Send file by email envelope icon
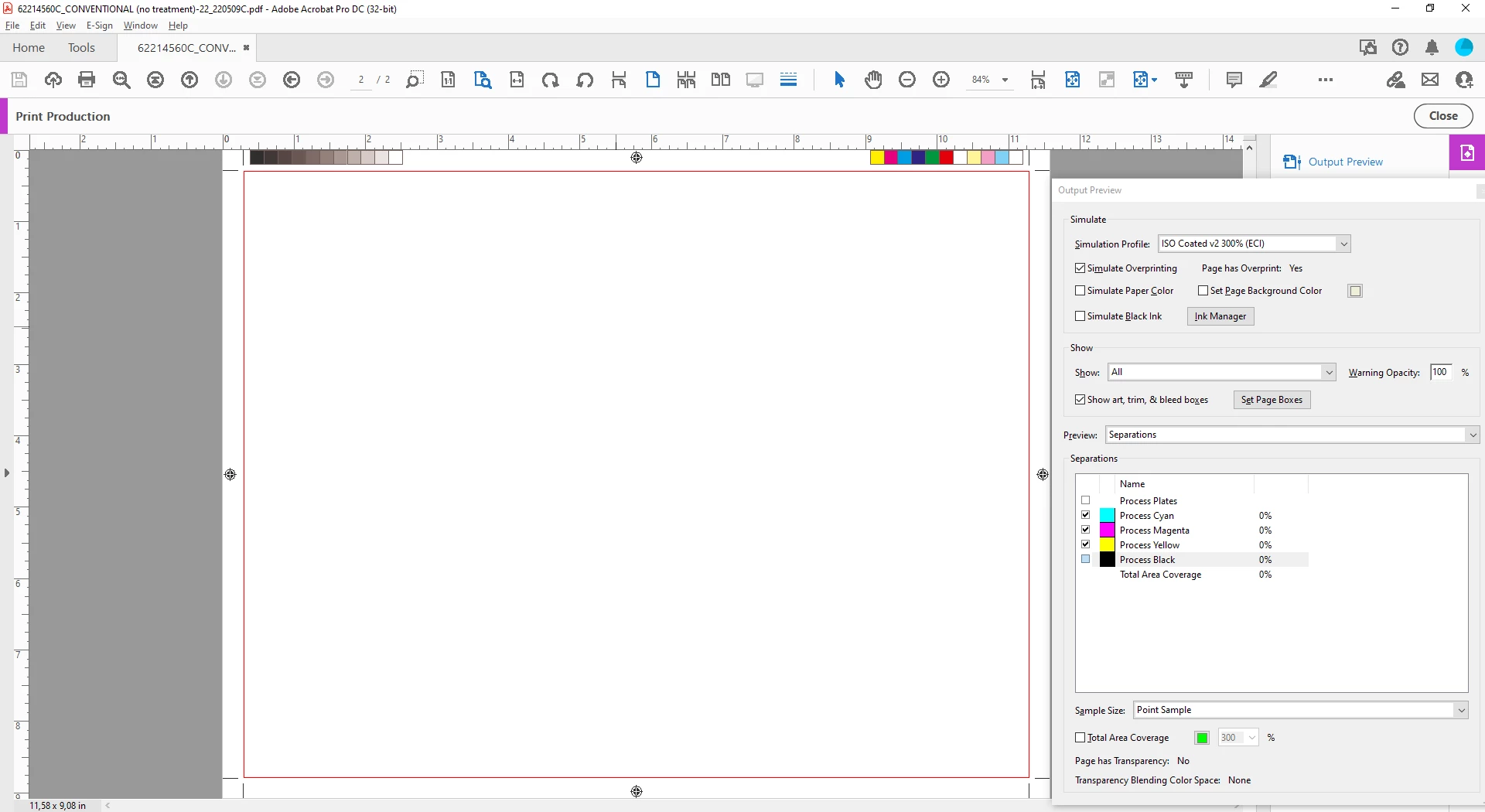 tap(1430, 80)
